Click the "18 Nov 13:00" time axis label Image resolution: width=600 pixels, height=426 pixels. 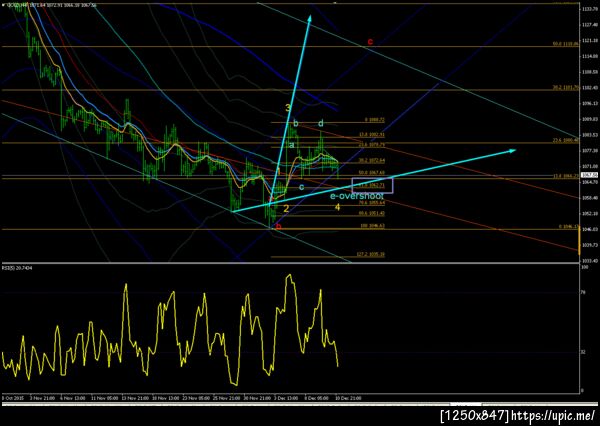pyautogui.click(x=165, y=398)
